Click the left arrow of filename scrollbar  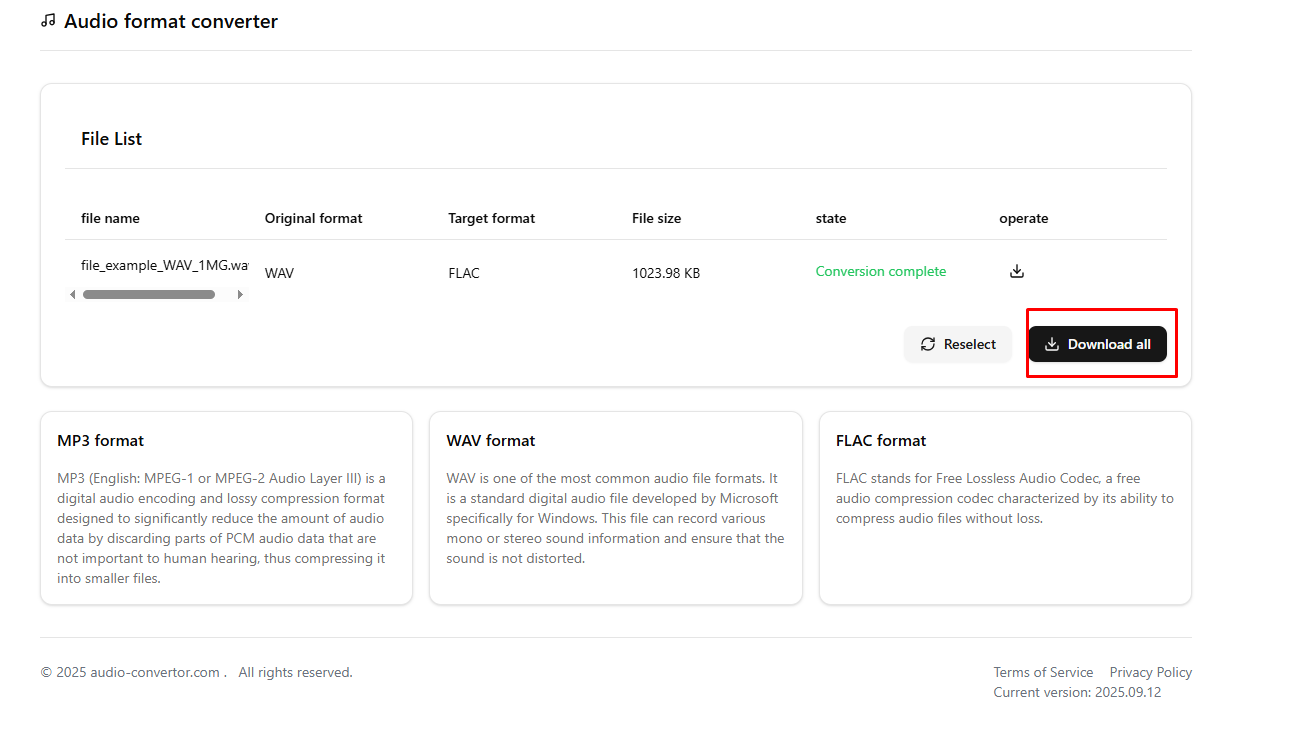pyautogui.click(x=72, y=295)
